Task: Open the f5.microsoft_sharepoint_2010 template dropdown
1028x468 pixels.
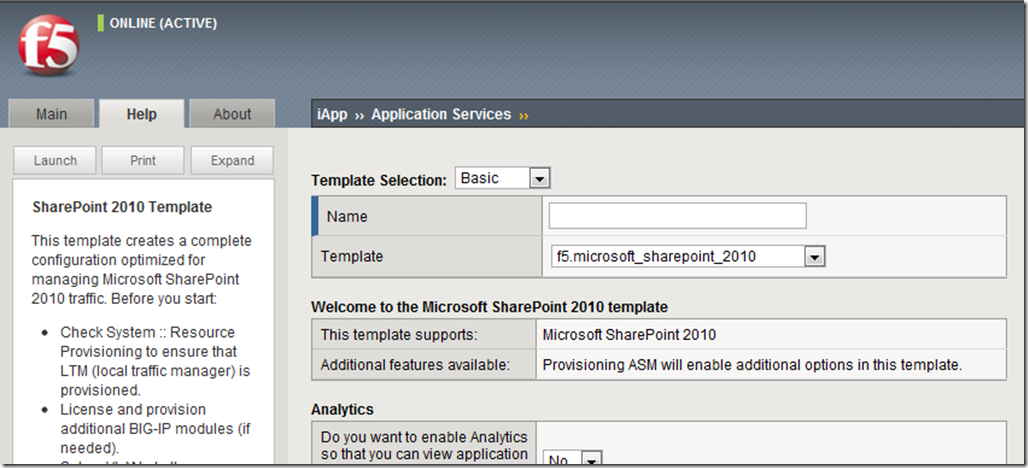Action: click(x=688, y=257)
